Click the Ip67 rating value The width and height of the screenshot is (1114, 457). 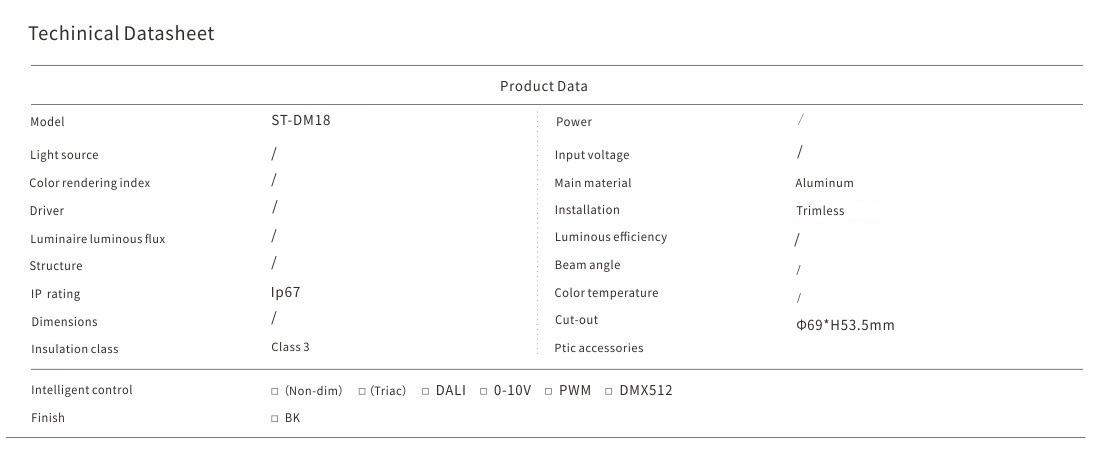point(286,293)
